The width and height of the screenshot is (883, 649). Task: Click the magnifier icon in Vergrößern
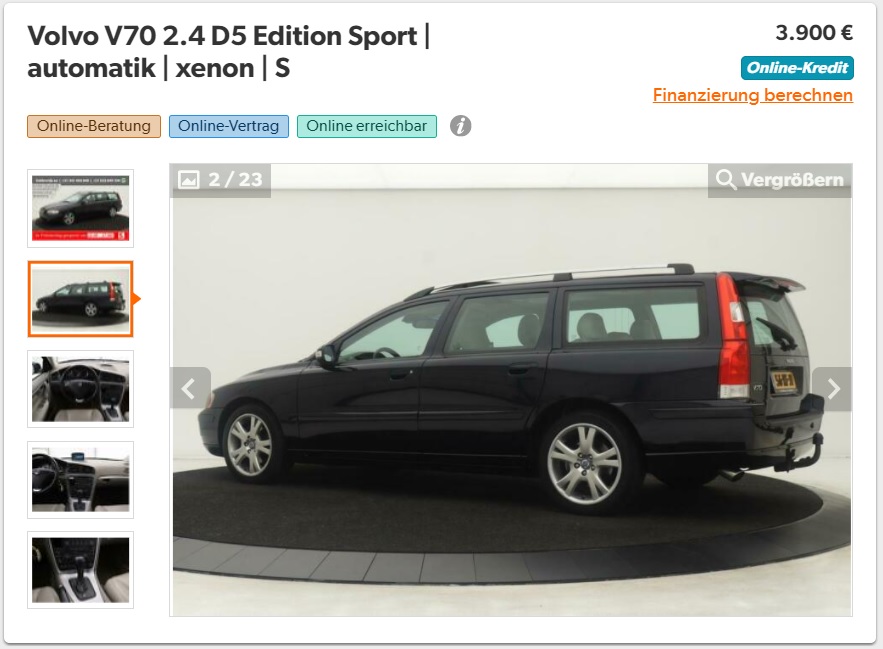[x=725, y=180]
